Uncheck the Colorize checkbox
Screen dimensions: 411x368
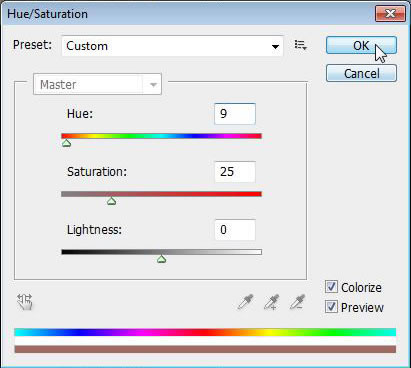tap(331, 287)
